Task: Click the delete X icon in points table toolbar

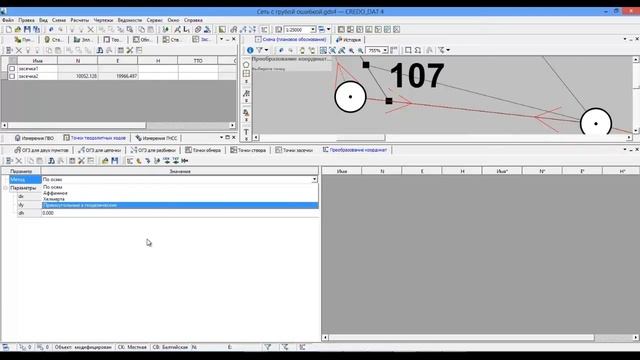Action: tap(18, 50)
